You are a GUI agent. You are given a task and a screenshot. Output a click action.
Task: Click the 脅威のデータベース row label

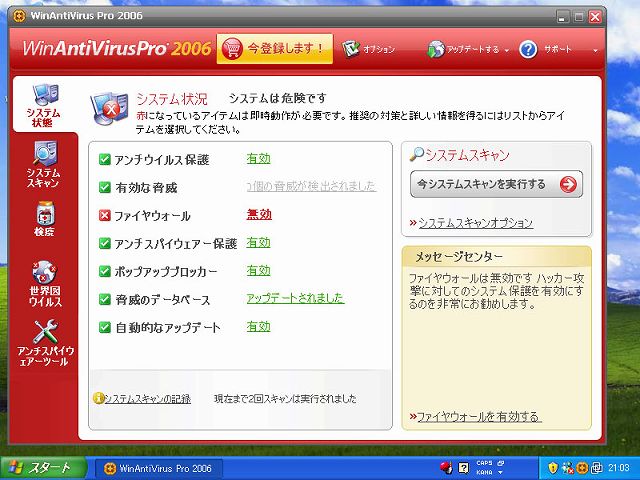(x=162, y=300)
